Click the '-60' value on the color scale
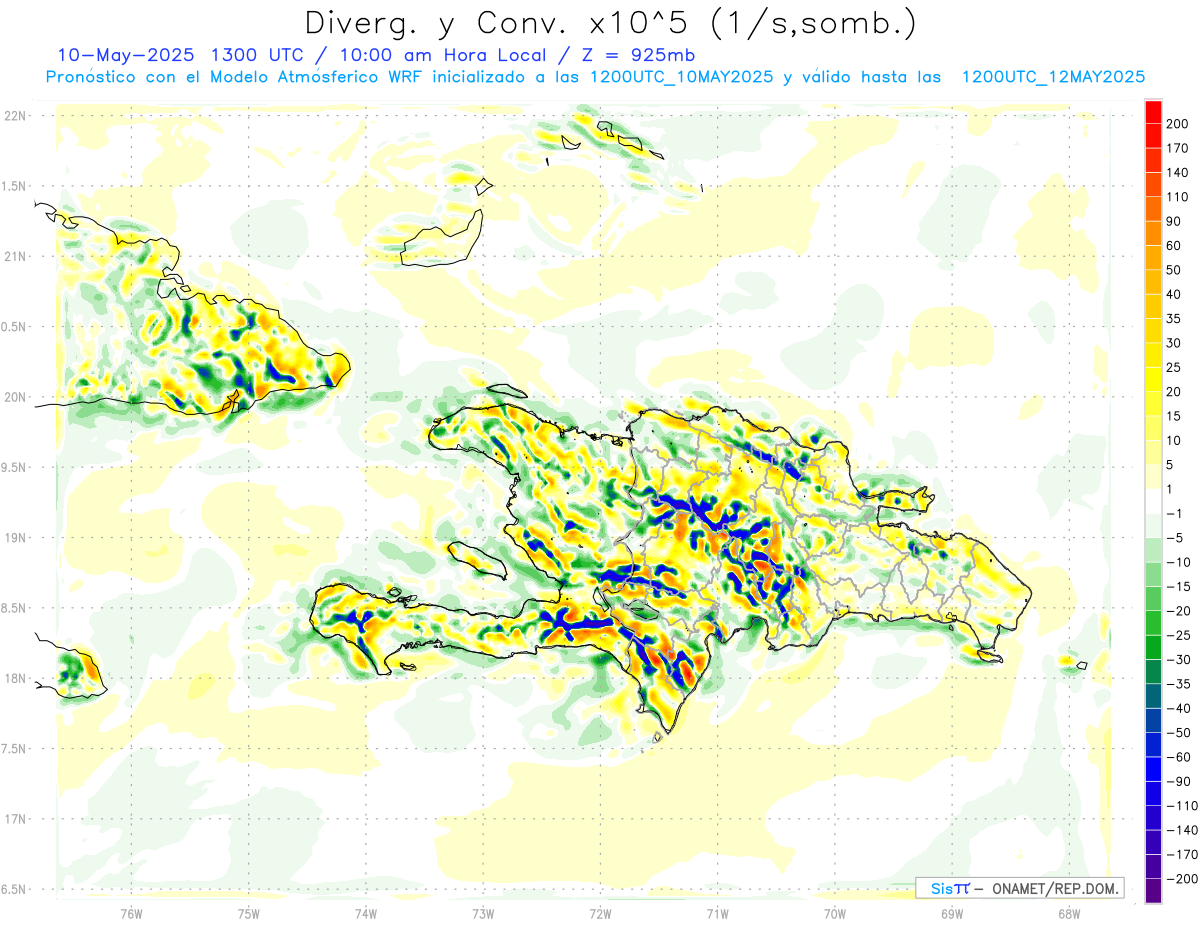 click(1177, 757)
